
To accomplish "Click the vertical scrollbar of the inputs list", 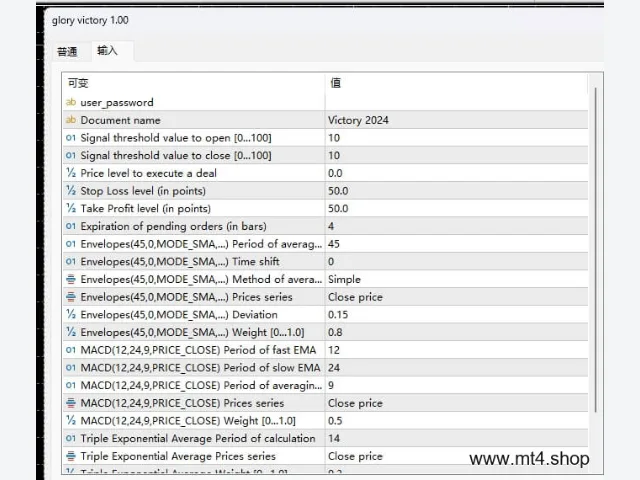I will point(596,249).
